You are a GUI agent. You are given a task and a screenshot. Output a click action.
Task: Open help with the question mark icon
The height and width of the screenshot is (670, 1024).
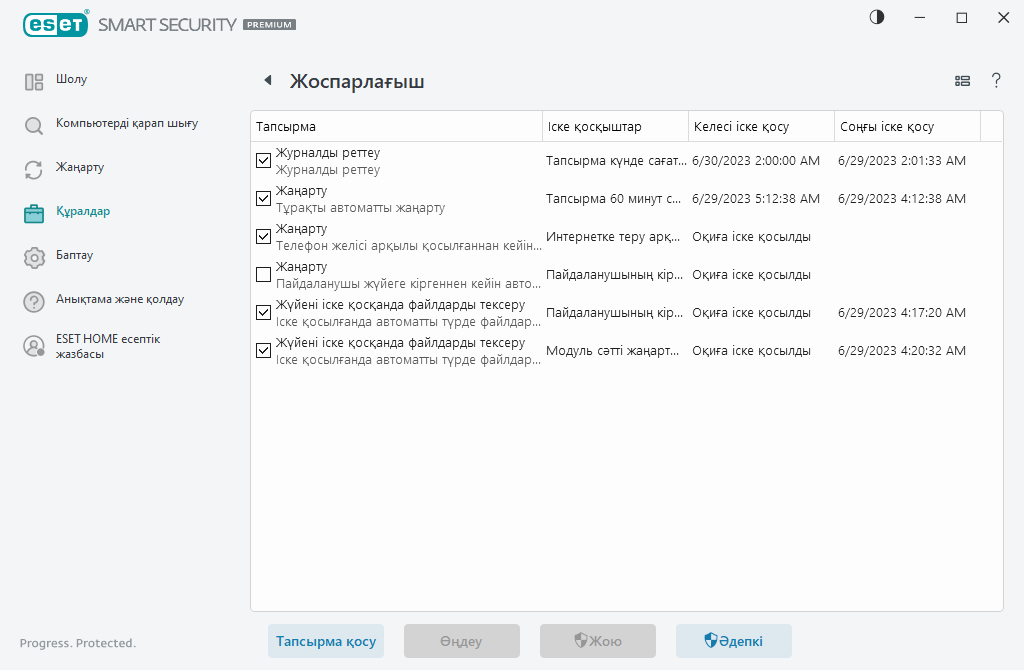coord(996,81)
